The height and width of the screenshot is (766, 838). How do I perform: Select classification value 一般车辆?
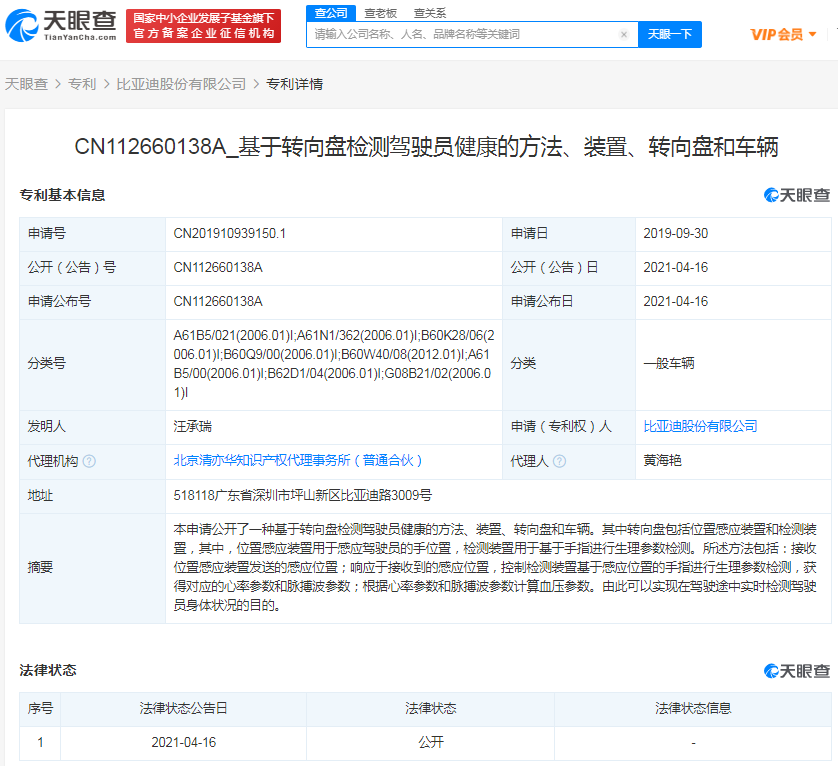pos(669,363)
